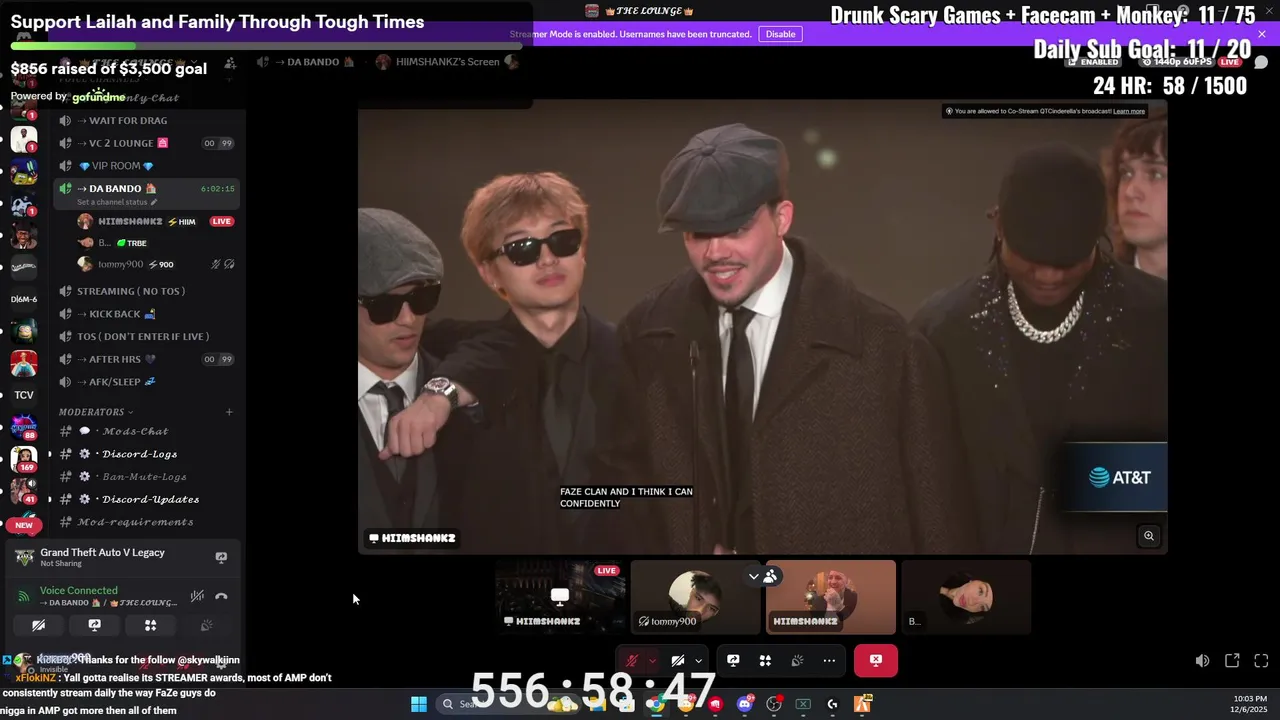Add a channel with the MODERATORS plus icon
Image resolution: width=1280 pixels, height=720 pixels.
pyautogui.click(x=229, y=412)
